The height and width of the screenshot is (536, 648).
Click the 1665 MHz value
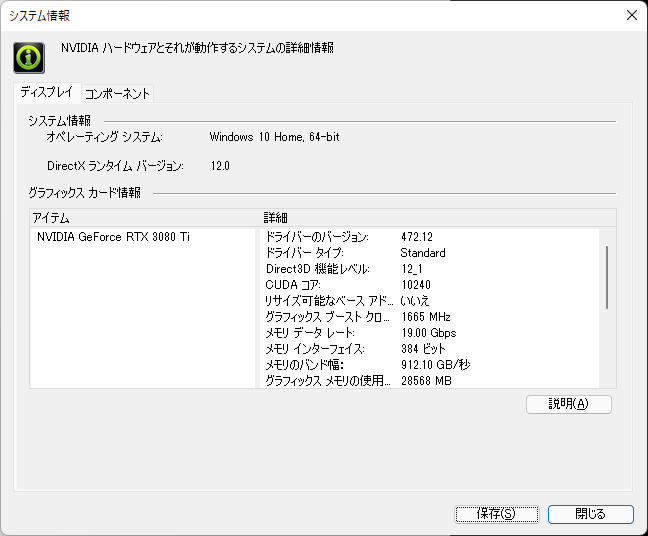[x=426, y=317]
